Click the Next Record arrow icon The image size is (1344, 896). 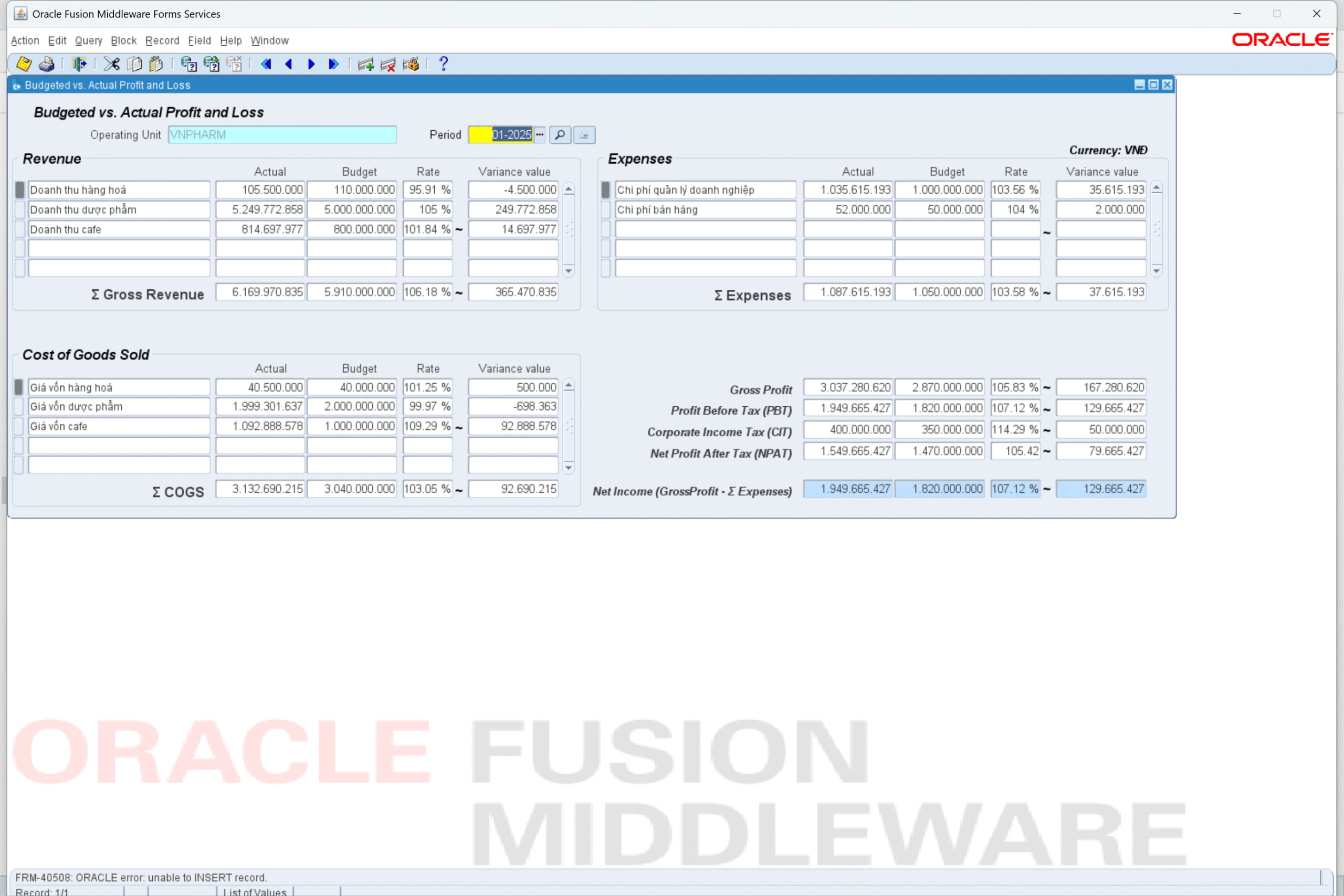pos(311,64)
